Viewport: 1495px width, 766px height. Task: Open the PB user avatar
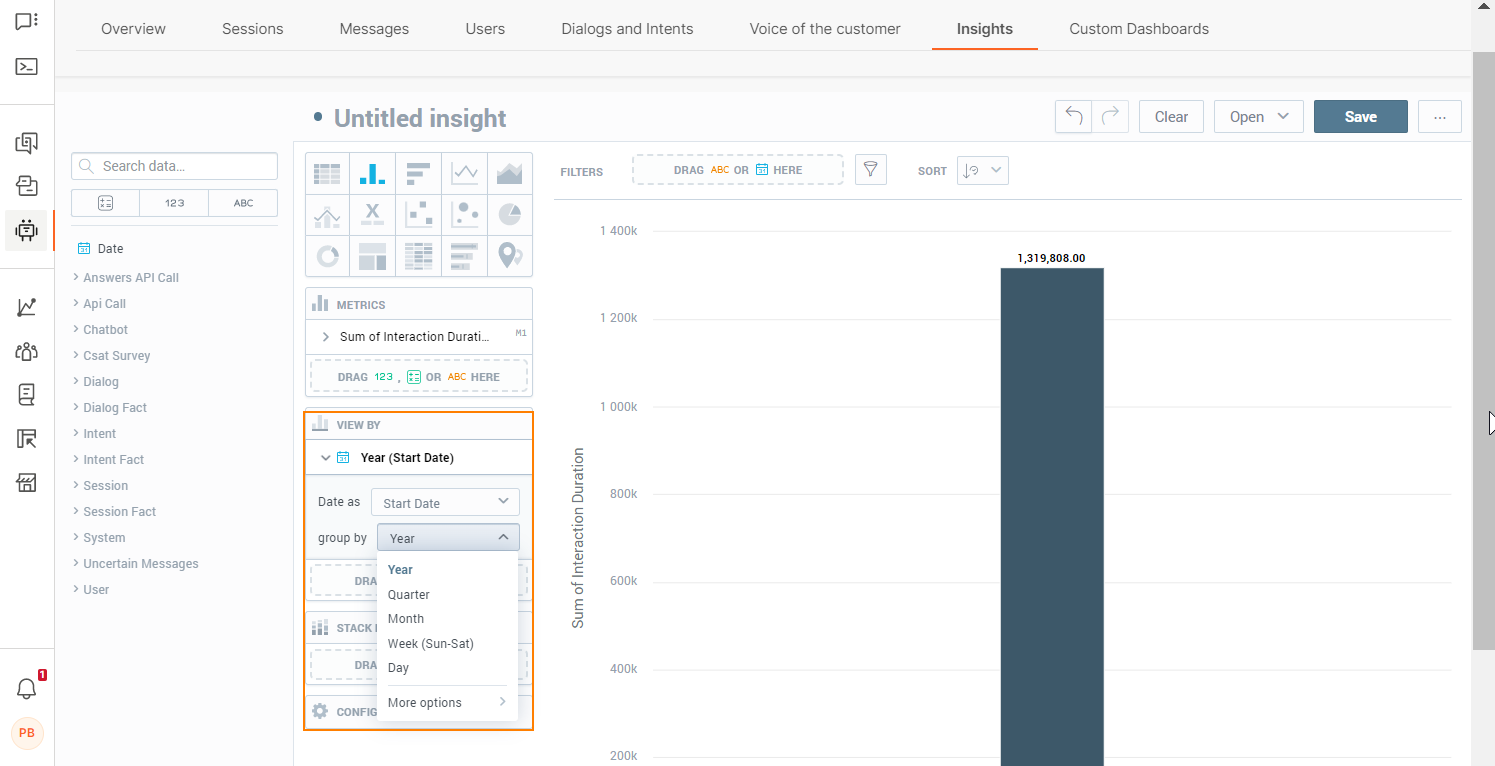(x=27, y=733)
